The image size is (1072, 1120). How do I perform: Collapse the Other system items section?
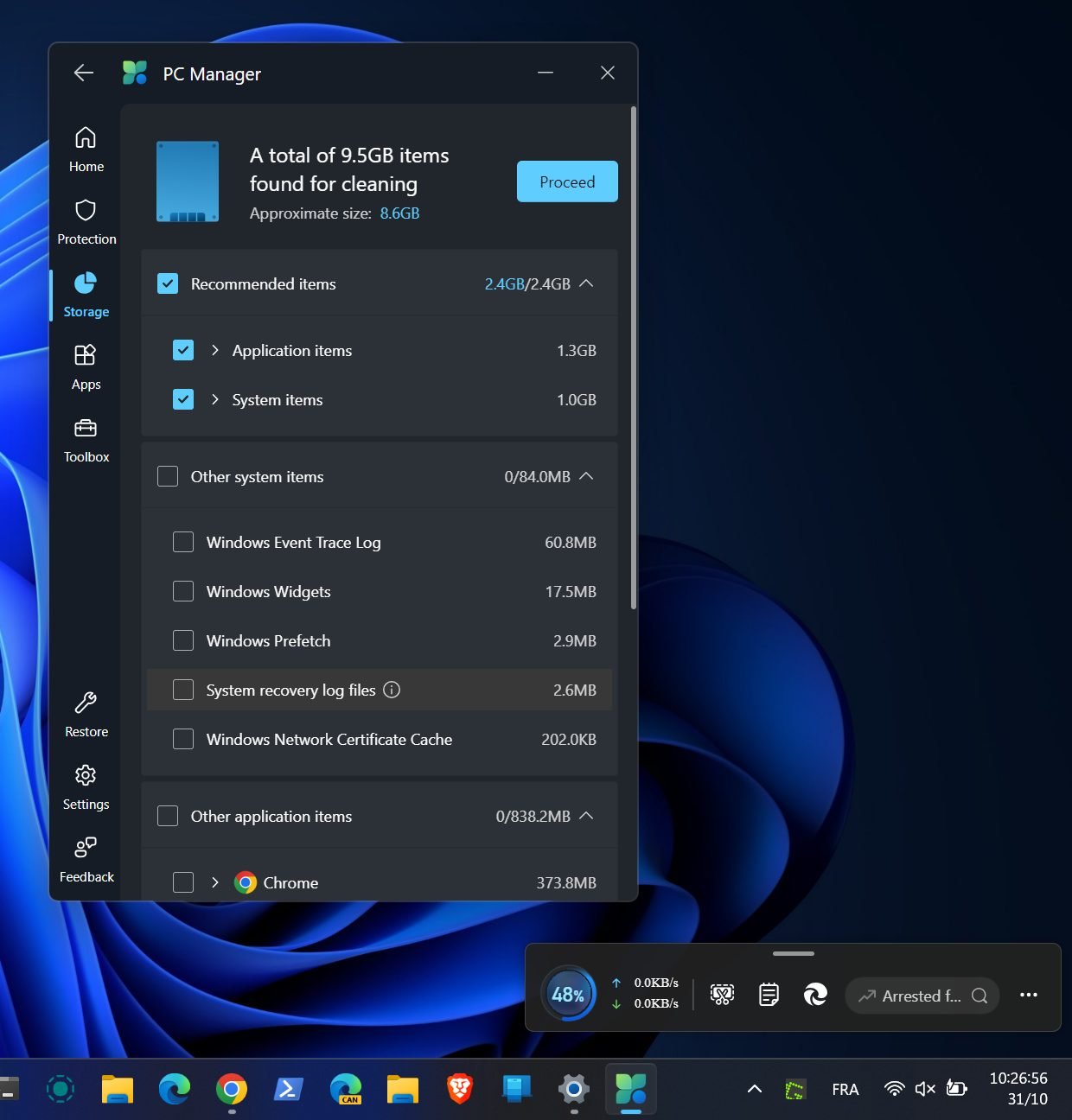point(586,476)
